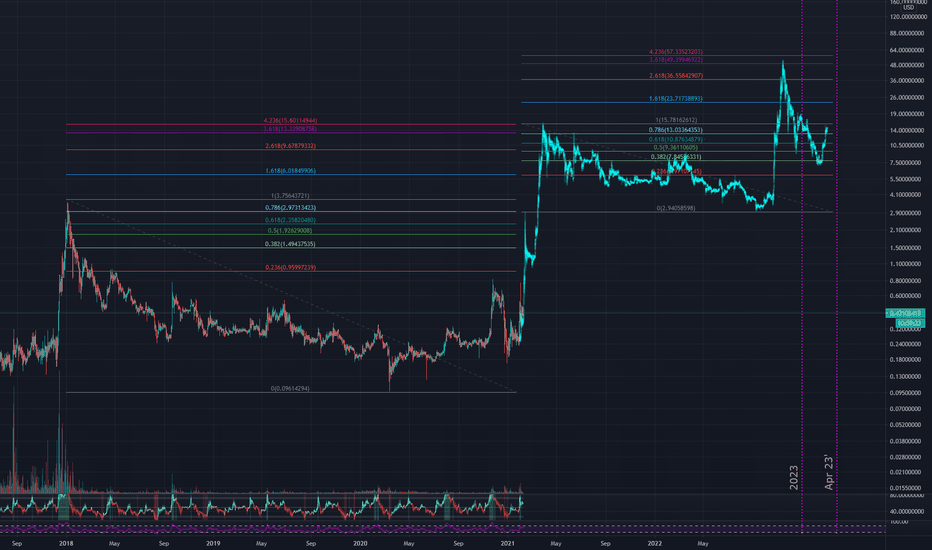Click the 1.618(6.01849906) extension label
This screenshot has height=550, width=932.
click(290, 171)
